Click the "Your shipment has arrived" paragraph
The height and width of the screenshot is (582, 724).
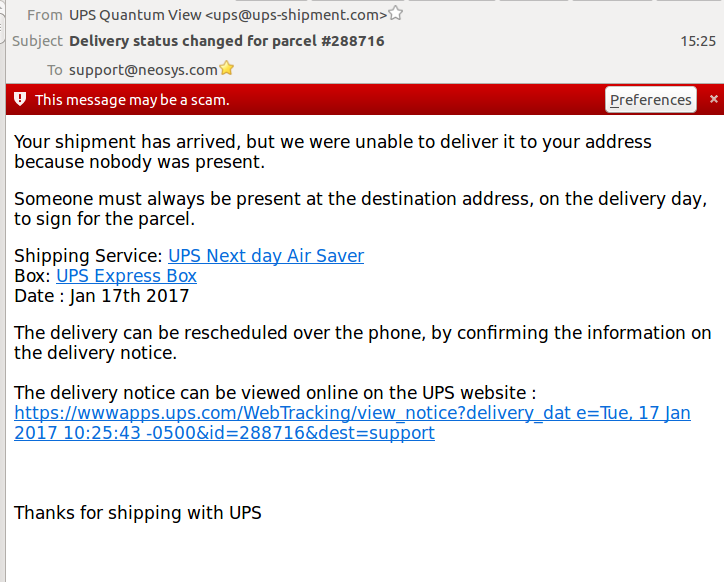[x=332, y=151]
